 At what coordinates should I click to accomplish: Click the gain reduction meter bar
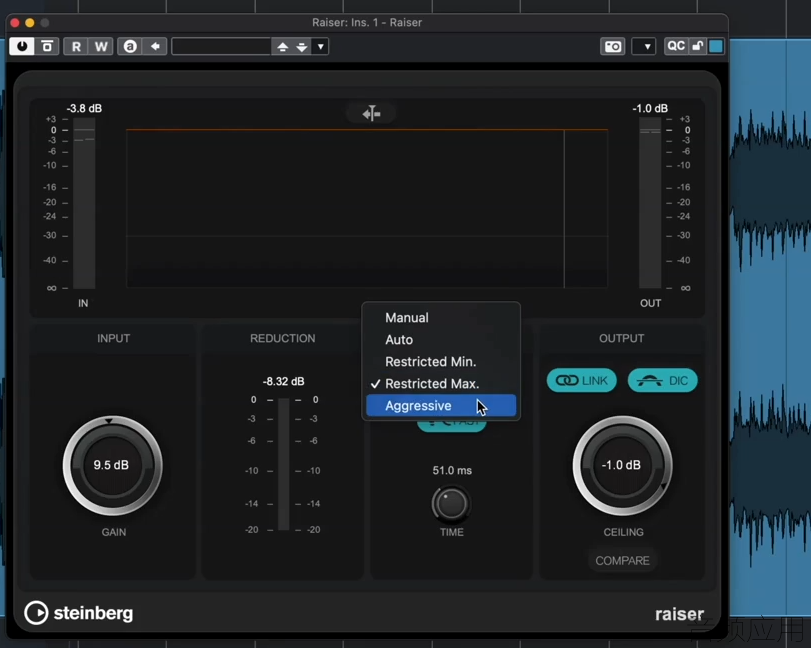(283, 464)
